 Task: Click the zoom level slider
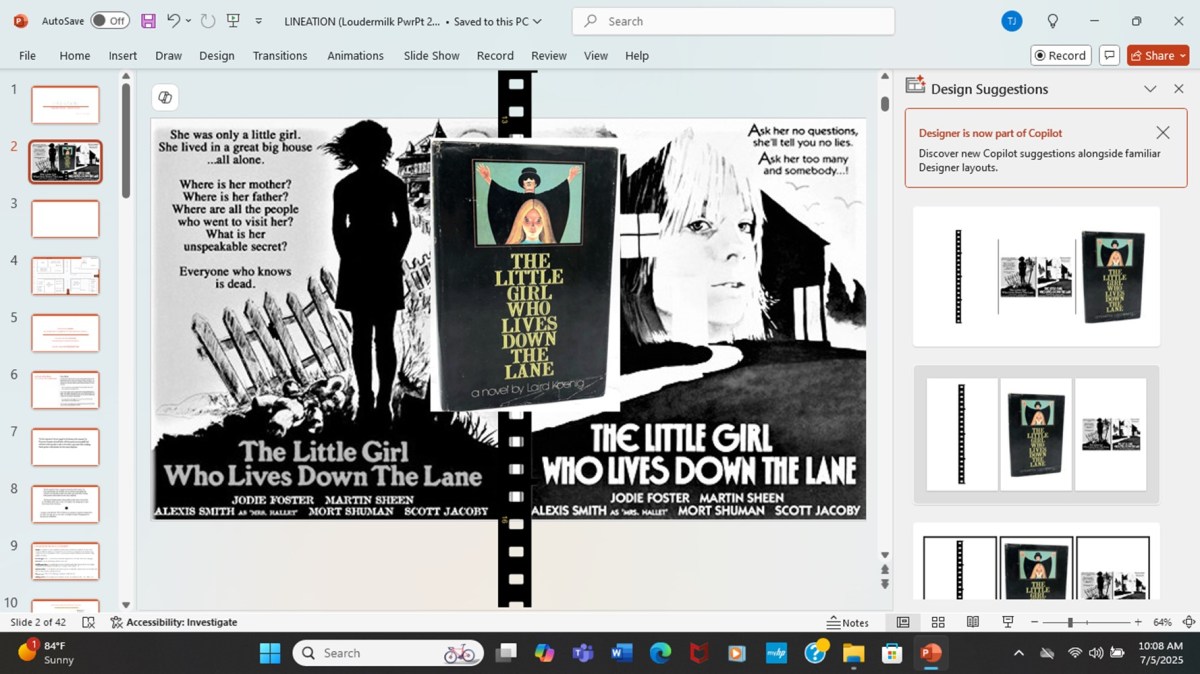1070,622
